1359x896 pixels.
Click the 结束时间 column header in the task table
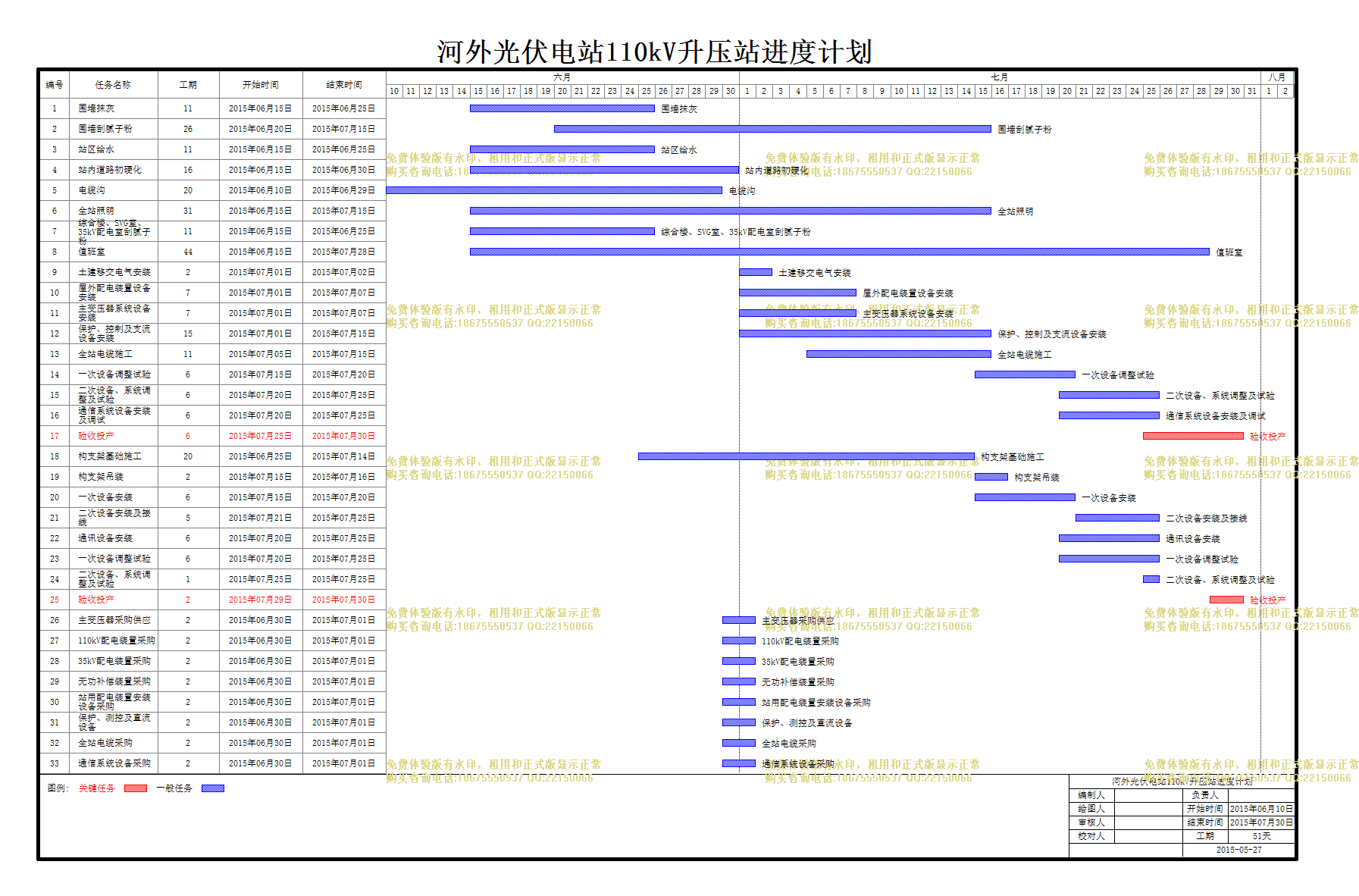point(344,85)
